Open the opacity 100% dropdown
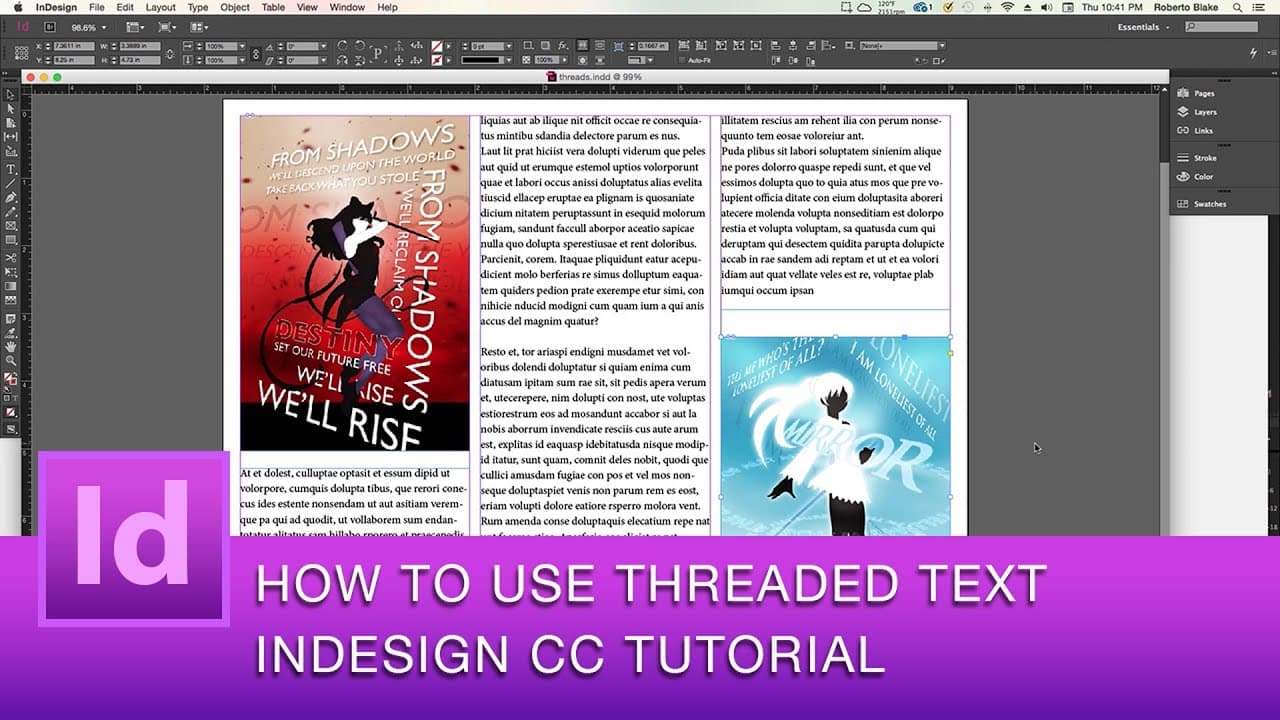 pyautogui.click(x=565, y=60)
